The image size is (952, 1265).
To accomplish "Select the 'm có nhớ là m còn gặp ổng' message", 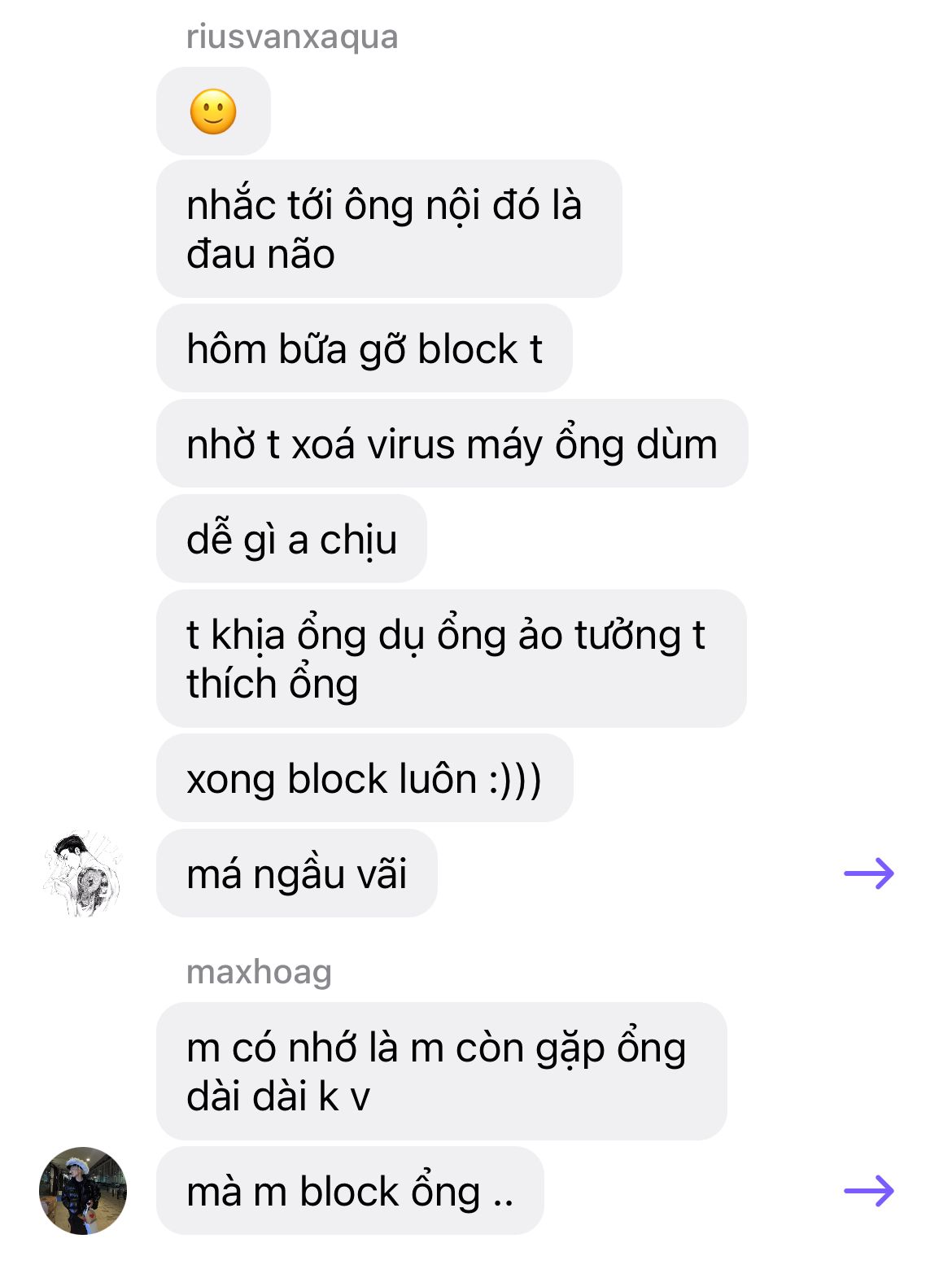I will coord(442,1071).
